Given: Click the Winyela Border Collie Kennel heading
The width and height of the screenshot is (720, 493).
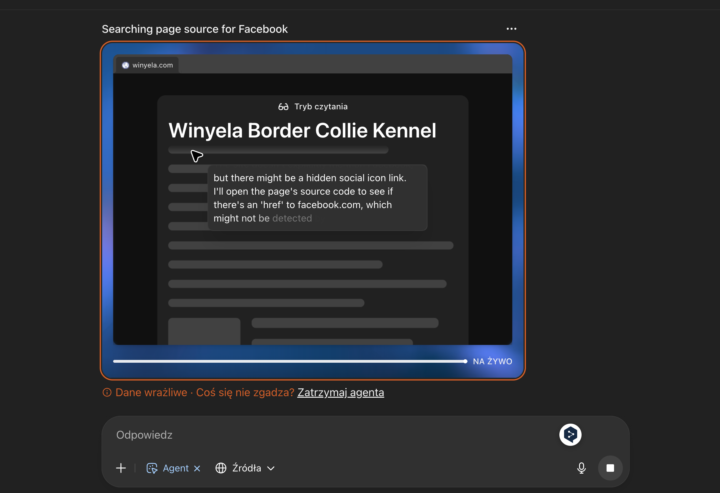Looking at the screenshot, I should 302,130.
